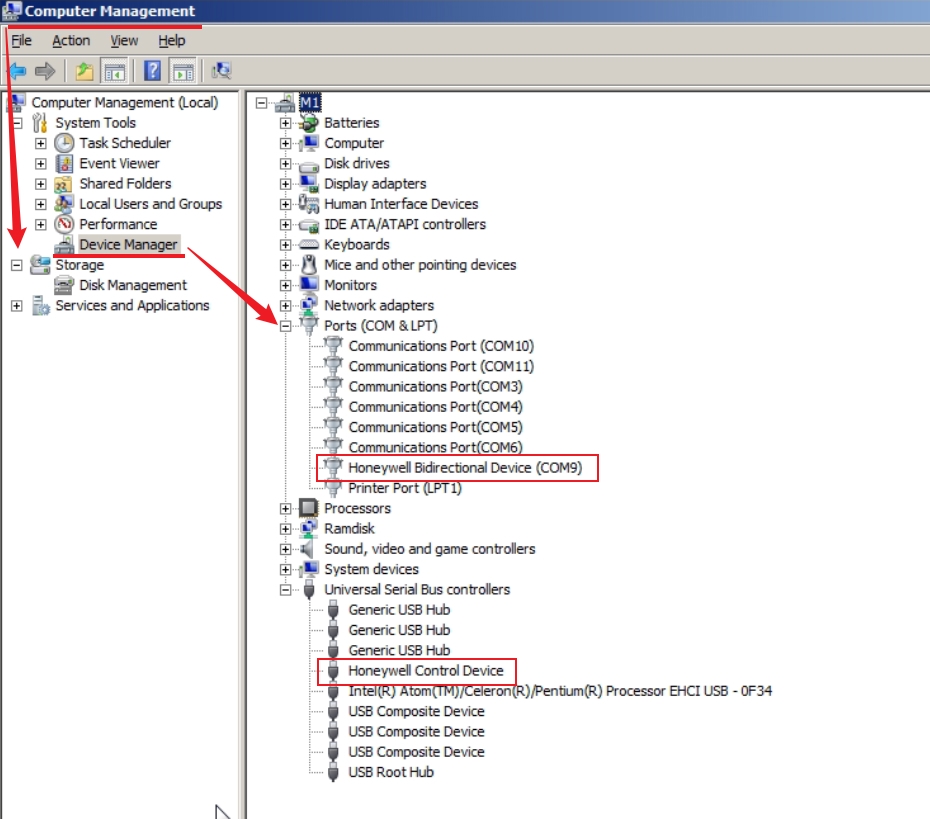Click the Disk Management icon
This screenshot has height=819, width=930.
[64, 285]
